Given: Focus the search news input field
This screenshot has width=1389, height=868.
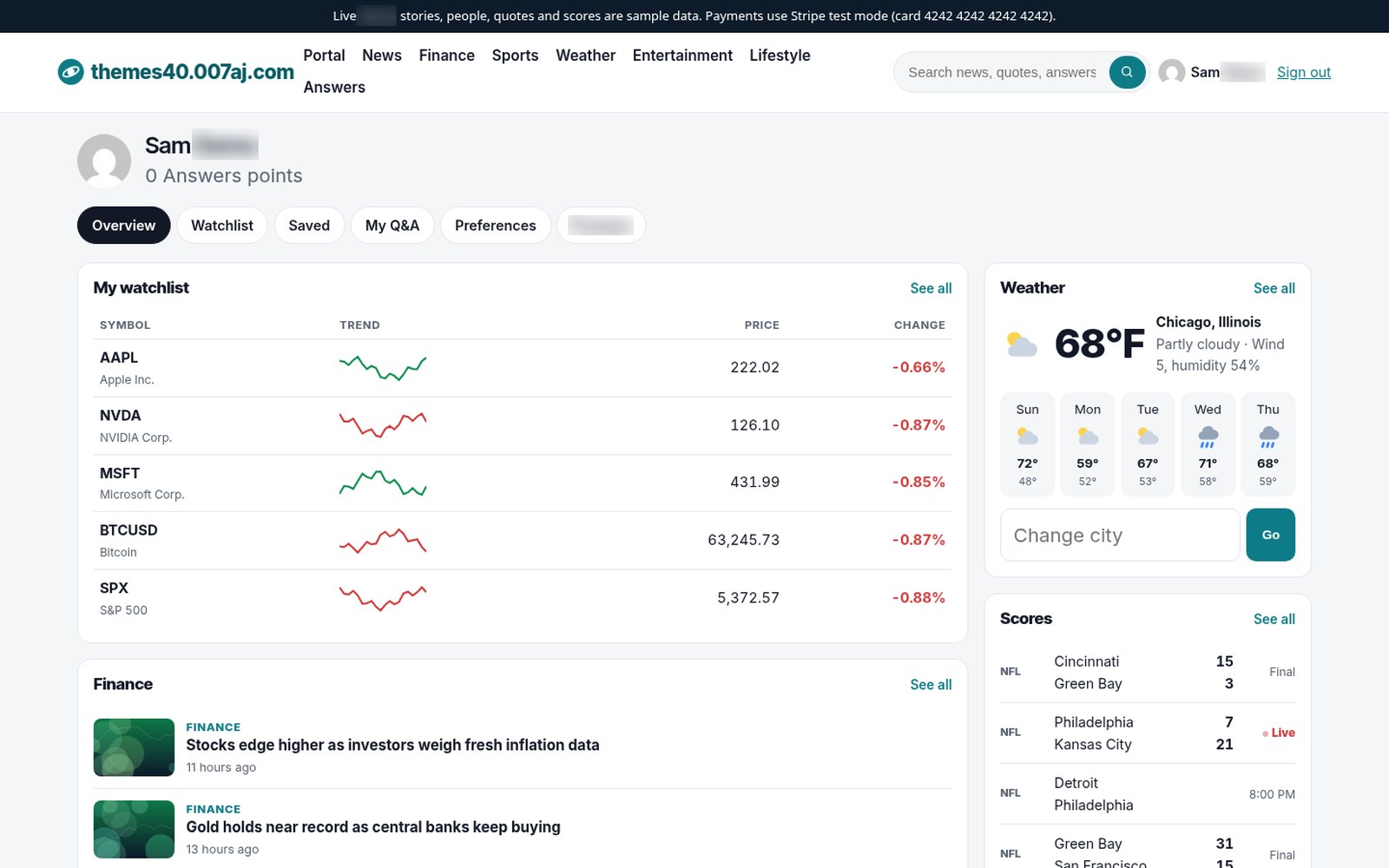Looking at the screenshot, I should (1004, 72).
